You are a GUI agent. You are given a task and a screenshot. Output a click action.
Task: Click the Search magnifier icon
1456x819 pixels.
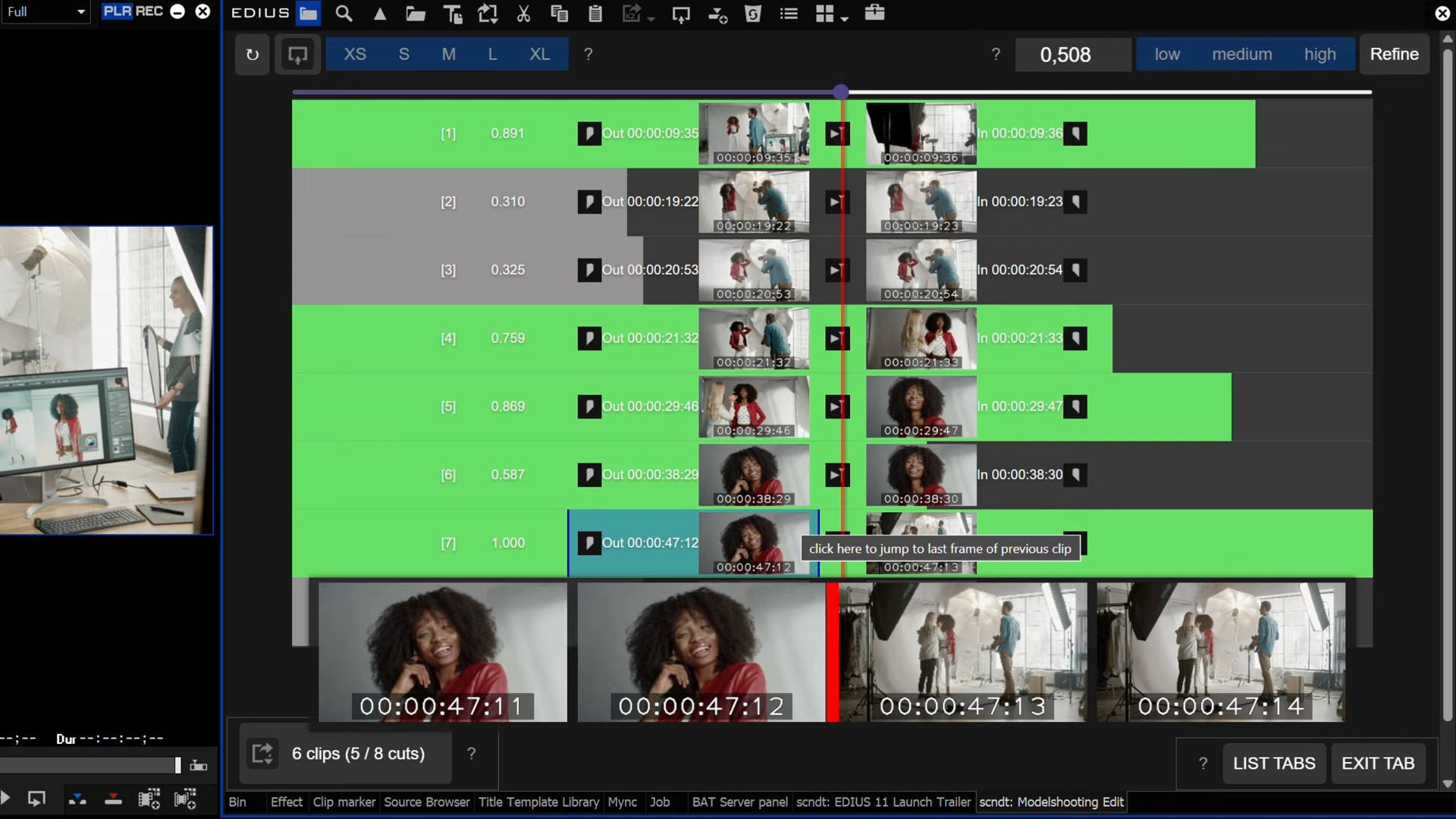(x=344, y=13)
